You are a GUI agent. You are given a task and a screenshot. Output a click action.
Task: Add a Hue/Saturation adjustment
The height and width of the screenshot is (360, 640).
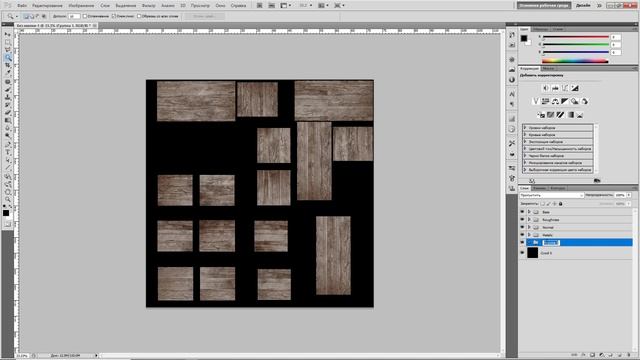546,101
